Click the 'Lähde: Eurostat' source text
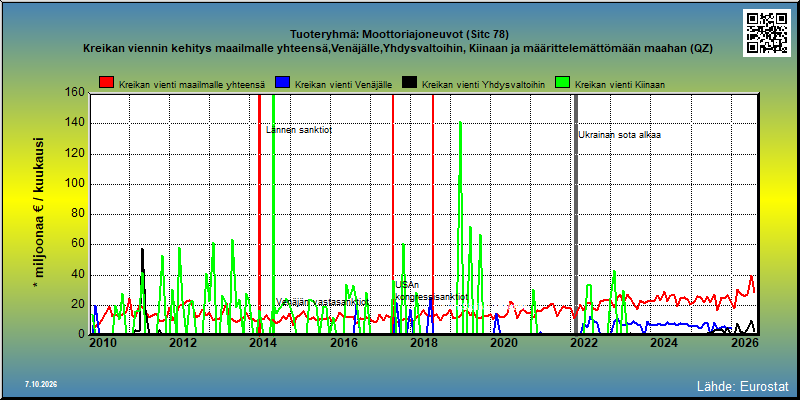Image resolution: width=800 pixels, height=400 pixels. pos(743,386)
